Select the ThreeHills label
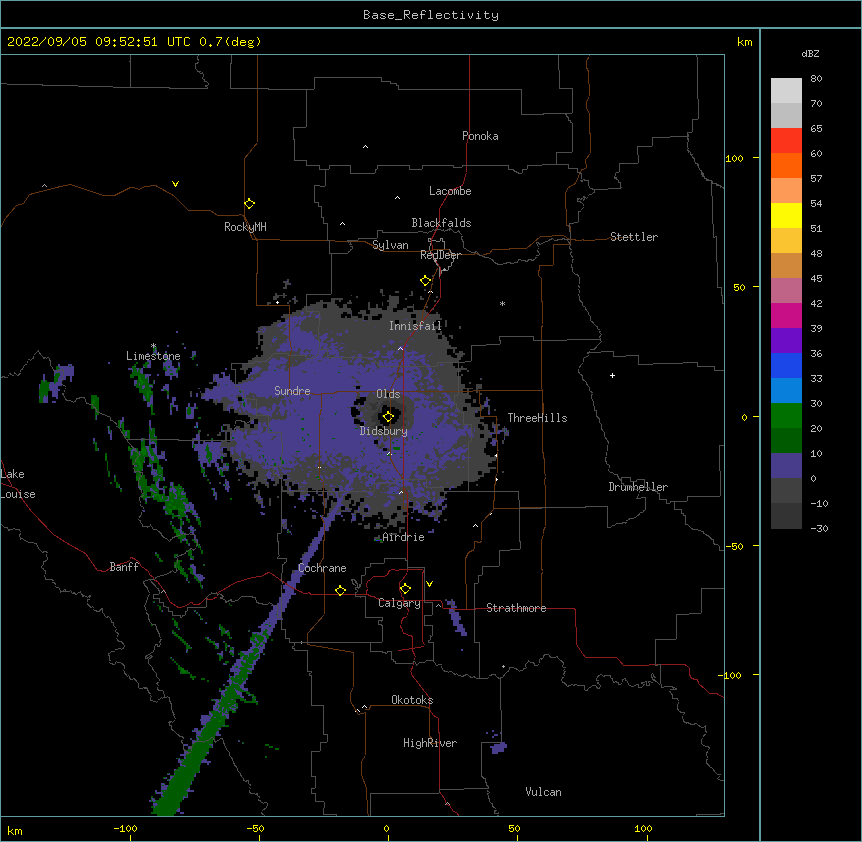 tap(538, 418)
